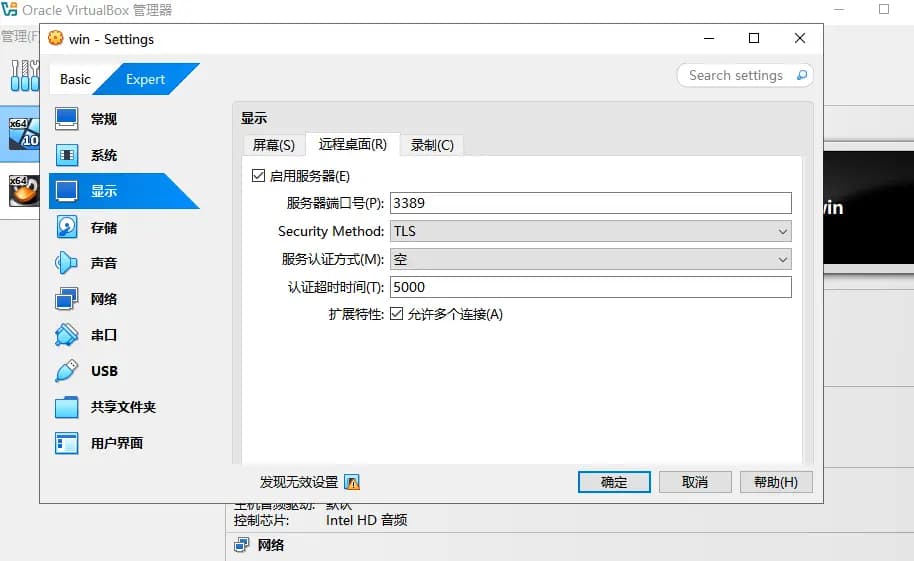
Task: Open the 声音 (Audio) speaker icon
Action: coord(66,263)
